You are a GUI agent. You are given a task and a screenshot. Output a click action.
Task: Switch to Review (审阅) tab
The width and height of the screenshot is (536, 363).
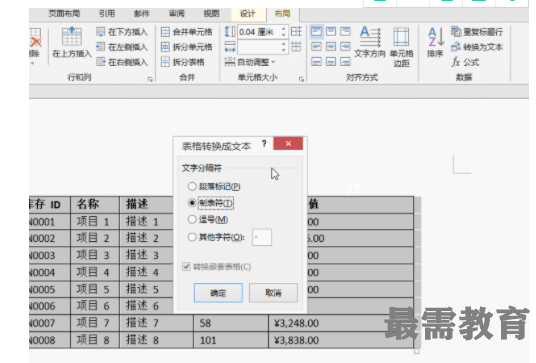pyautogui.click(x=177, y=14)
